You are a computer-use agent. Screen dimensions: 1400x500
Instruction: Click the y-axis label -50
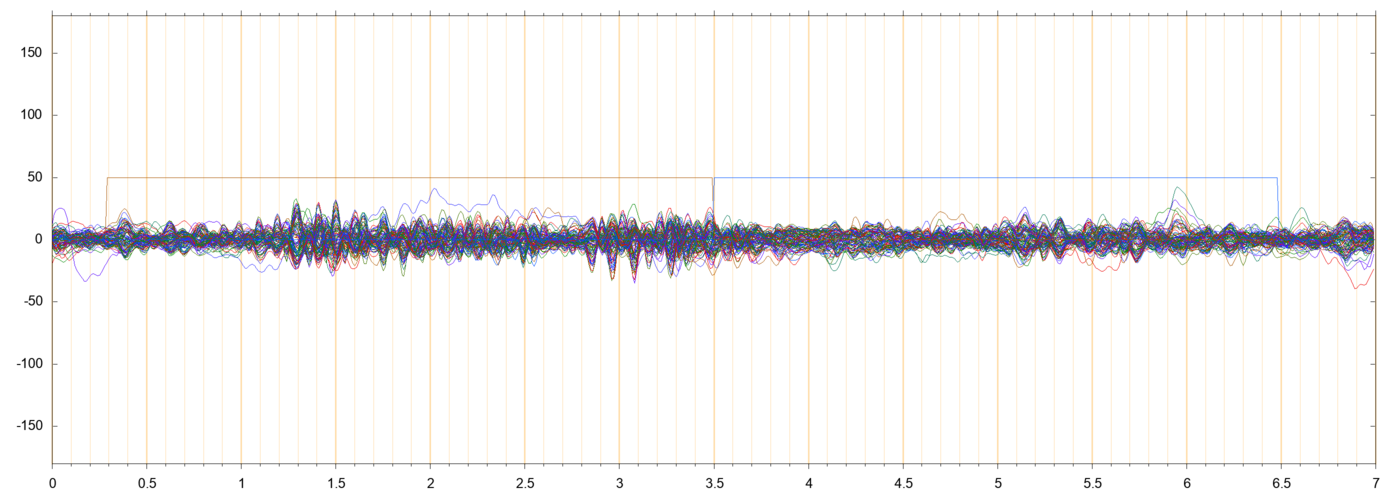point(34,301)
